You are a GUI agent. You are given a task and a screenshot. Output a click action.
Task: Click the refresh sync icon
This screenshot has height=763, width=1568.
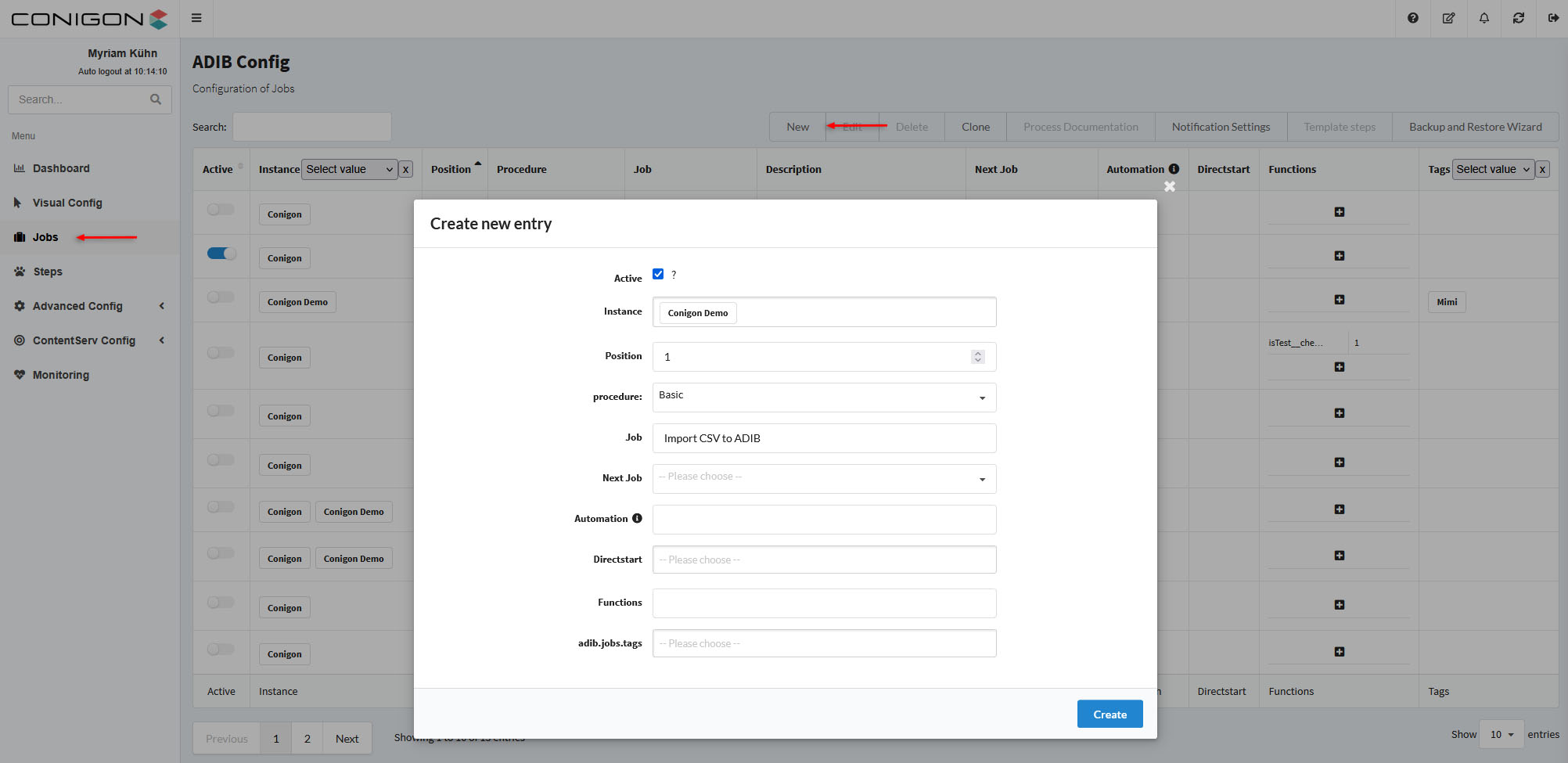pyautogui.click(x=1518, y=18)
